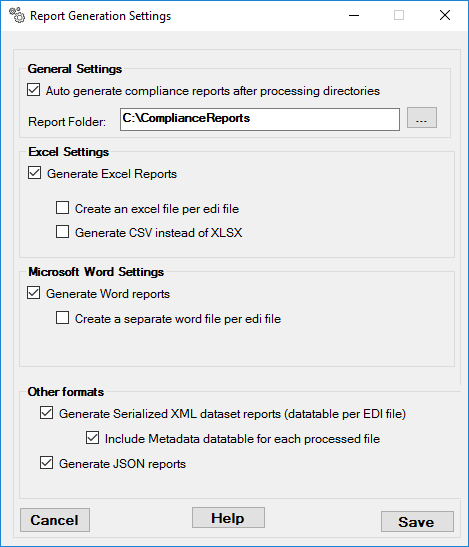
Task: Toggle Generate Word reports checkbox
Action: tap(34, 293)
